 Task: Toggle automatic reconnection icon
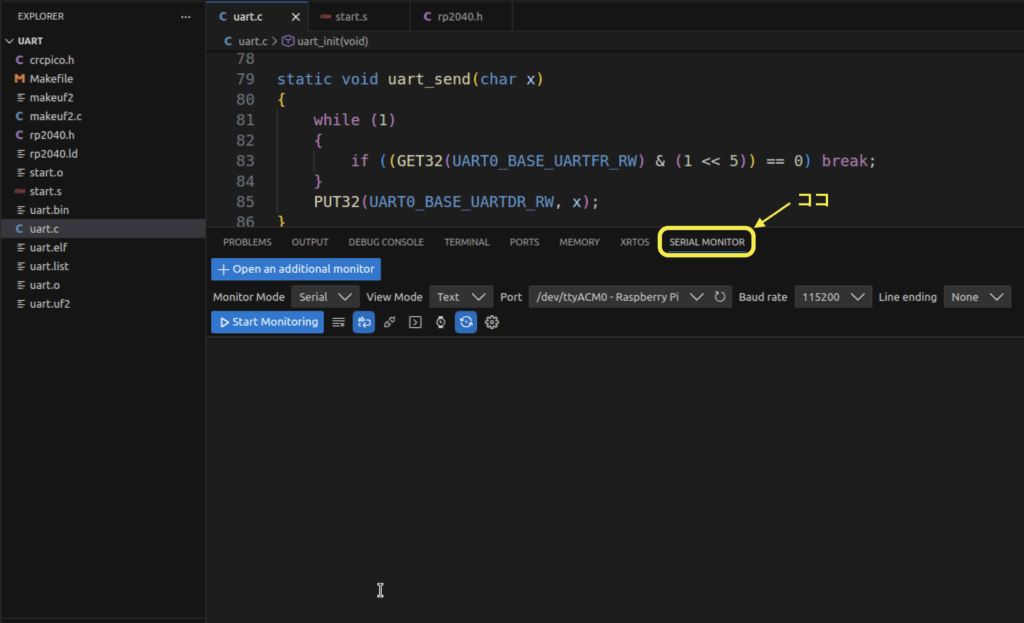pyautogui.click(x=466, y=322)
